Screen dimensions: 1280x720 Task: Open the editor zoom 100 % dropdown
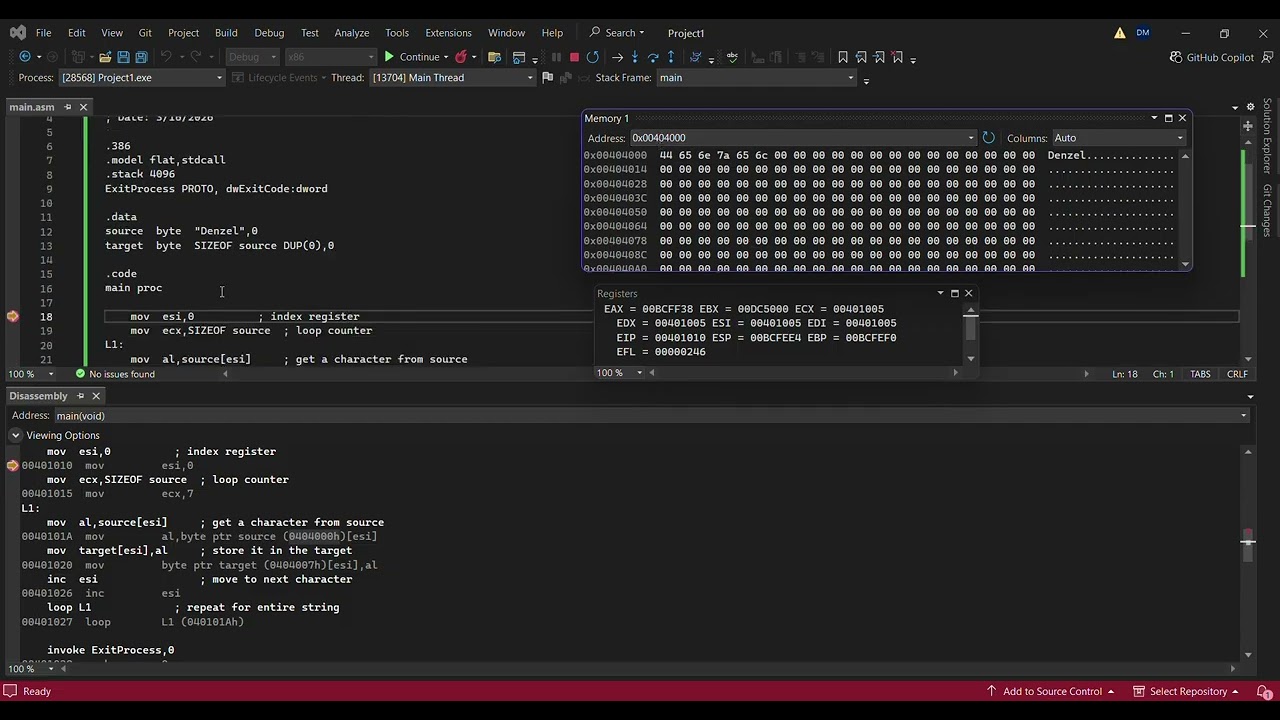point(51,374)
